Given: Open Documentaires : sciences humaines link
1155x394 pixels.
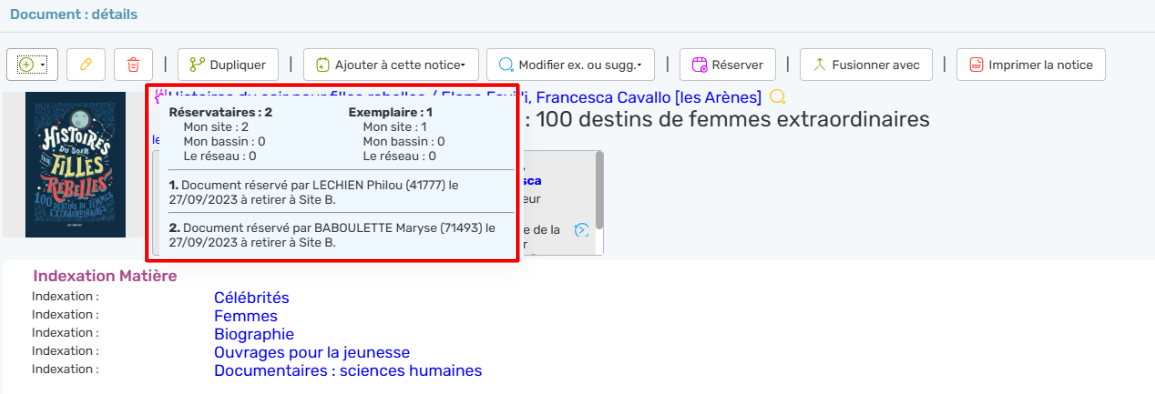Looking at the screenshot, I should 348,370.
